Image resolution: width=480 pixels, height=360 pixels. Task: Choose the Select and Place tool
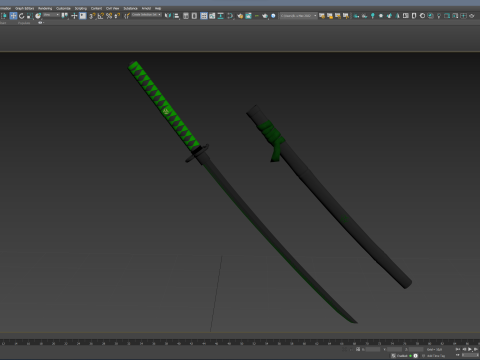(x=38, y=16)
